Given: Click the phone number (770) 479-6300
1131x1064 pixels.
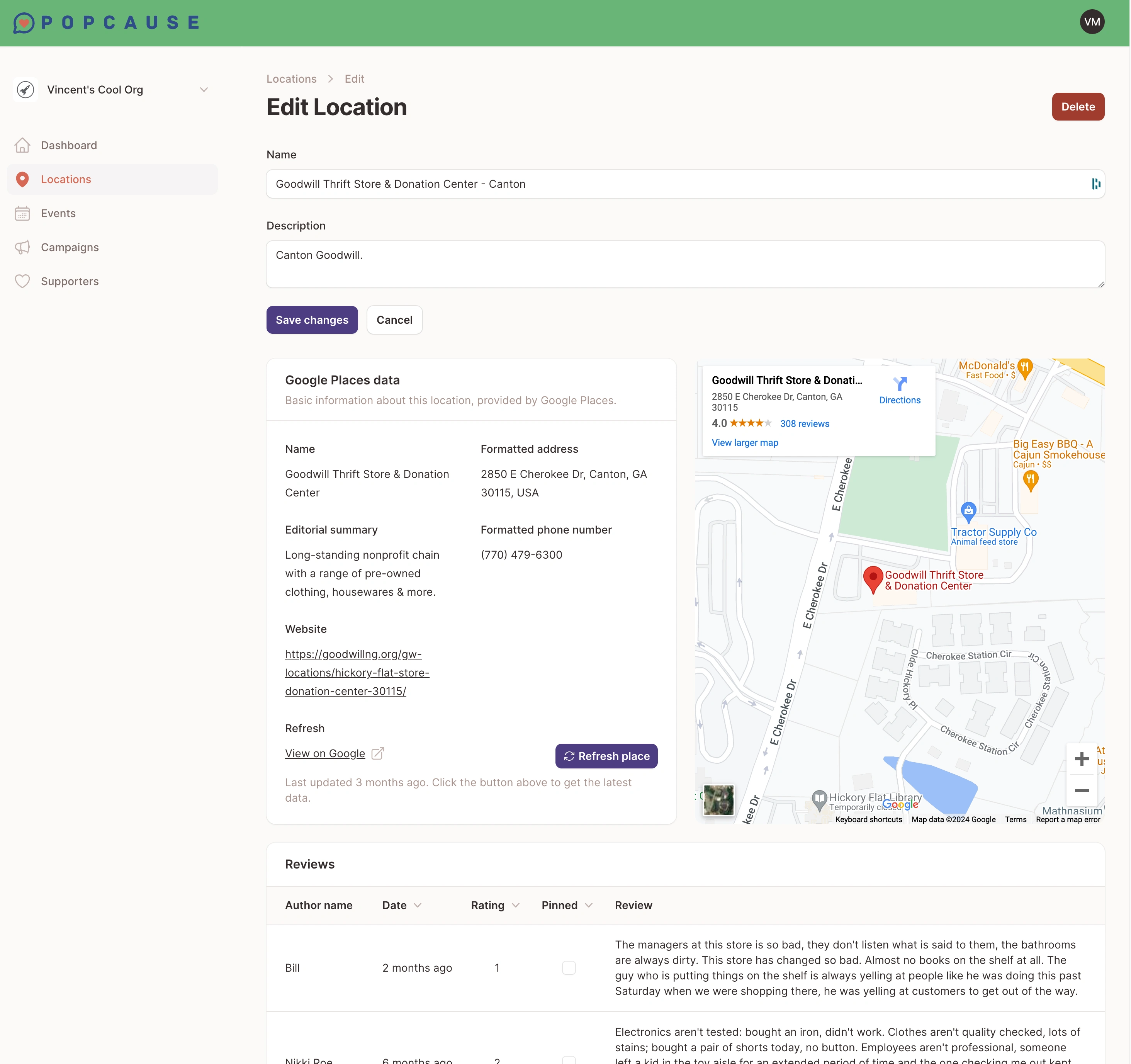Looking at the screenshot, I should 521,555.
